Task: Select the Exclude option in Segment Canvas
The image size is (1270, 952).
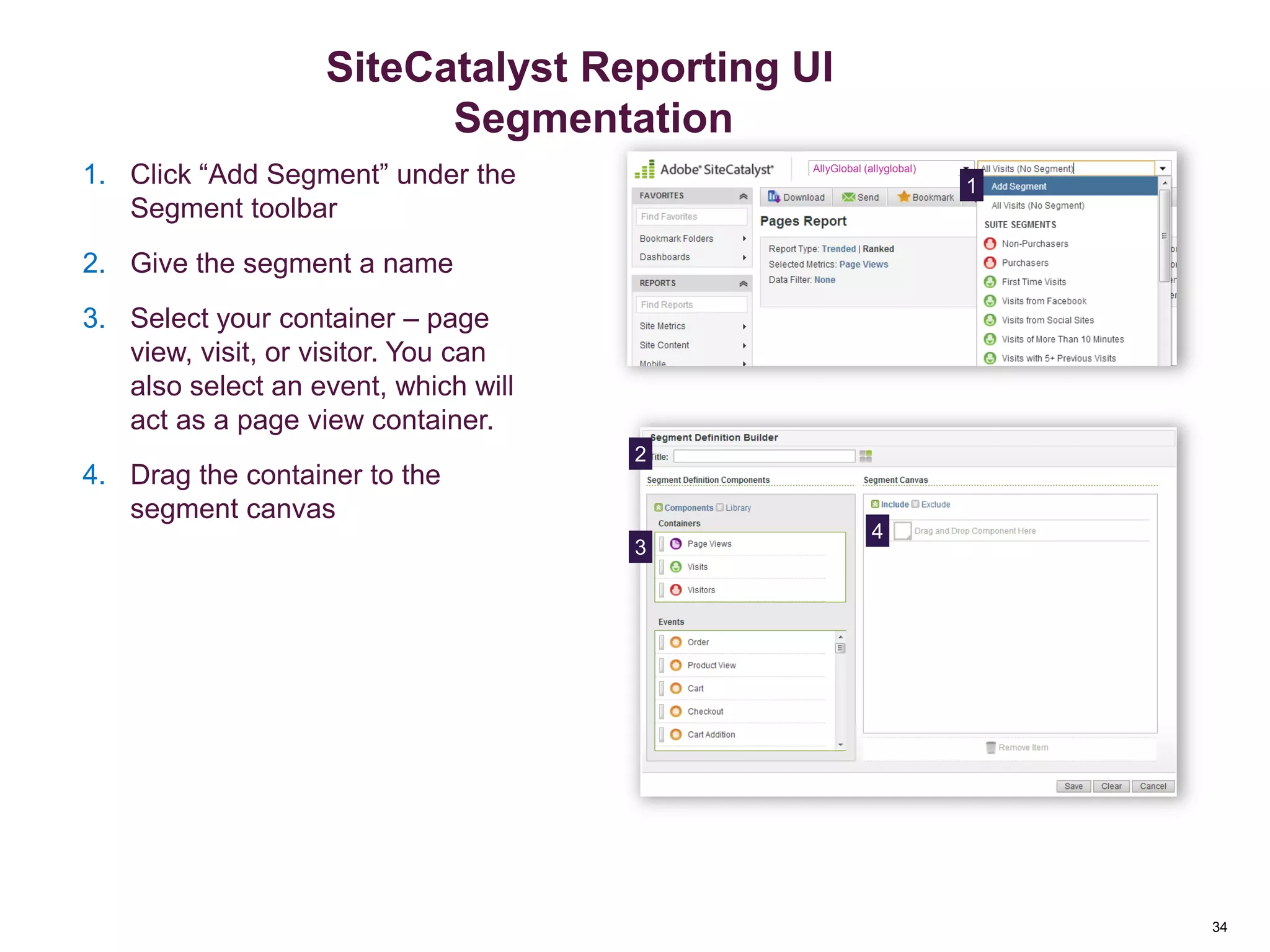Action: pos(915,504)
